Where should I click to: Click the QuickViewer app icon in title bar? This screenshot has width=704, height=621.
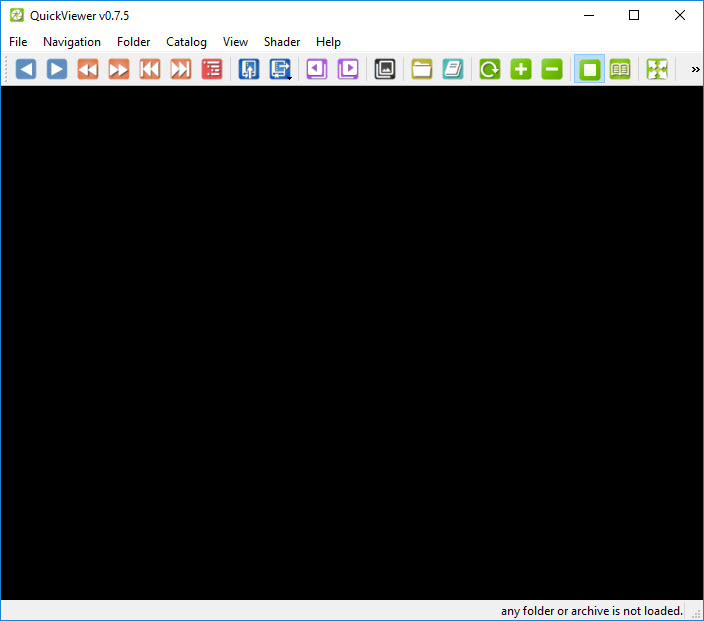(17, 15)
